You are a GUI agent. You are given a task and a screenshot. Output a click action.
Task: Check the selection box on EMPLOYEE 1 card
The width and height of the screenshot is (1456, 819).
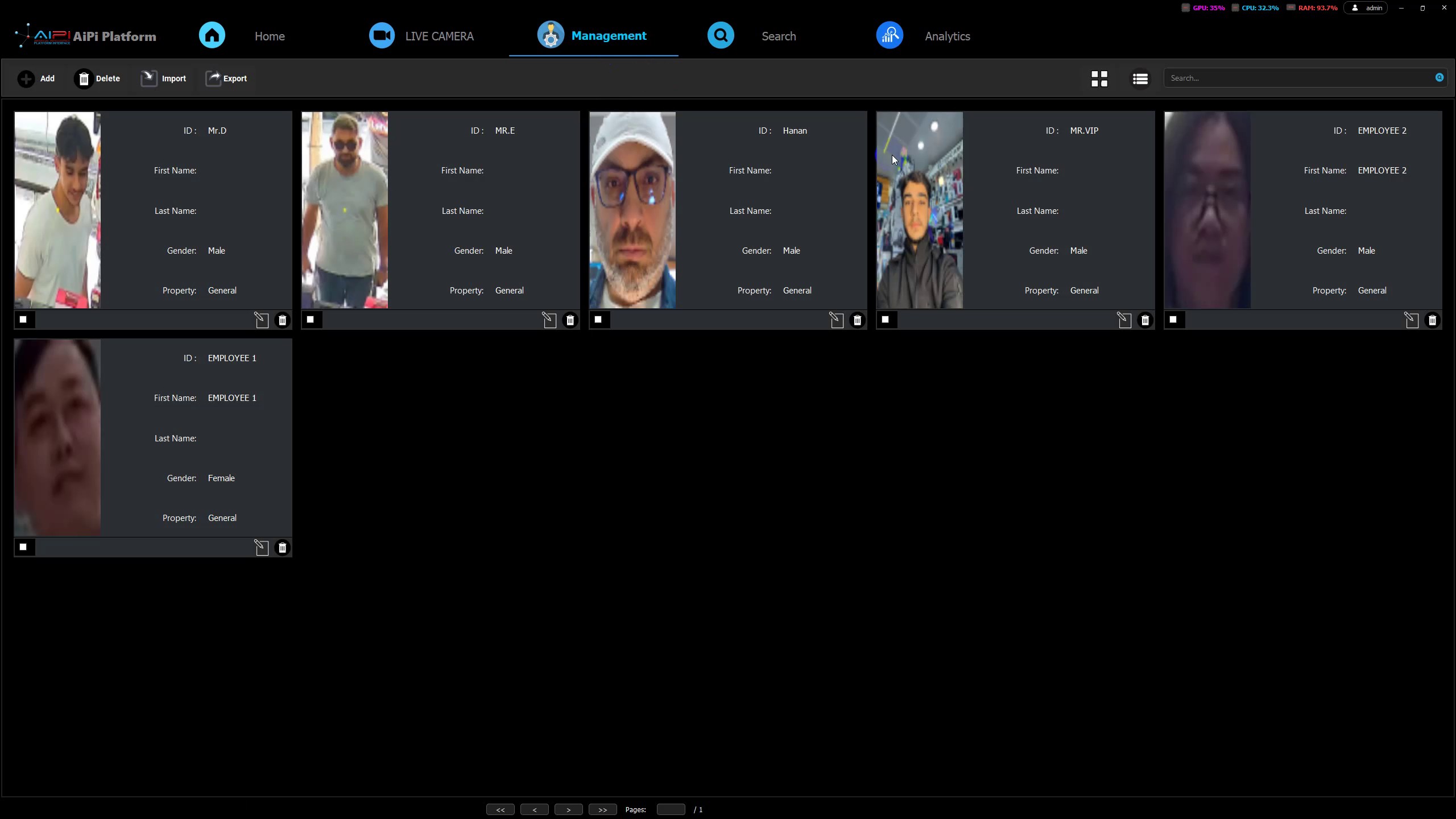point(23,547)
